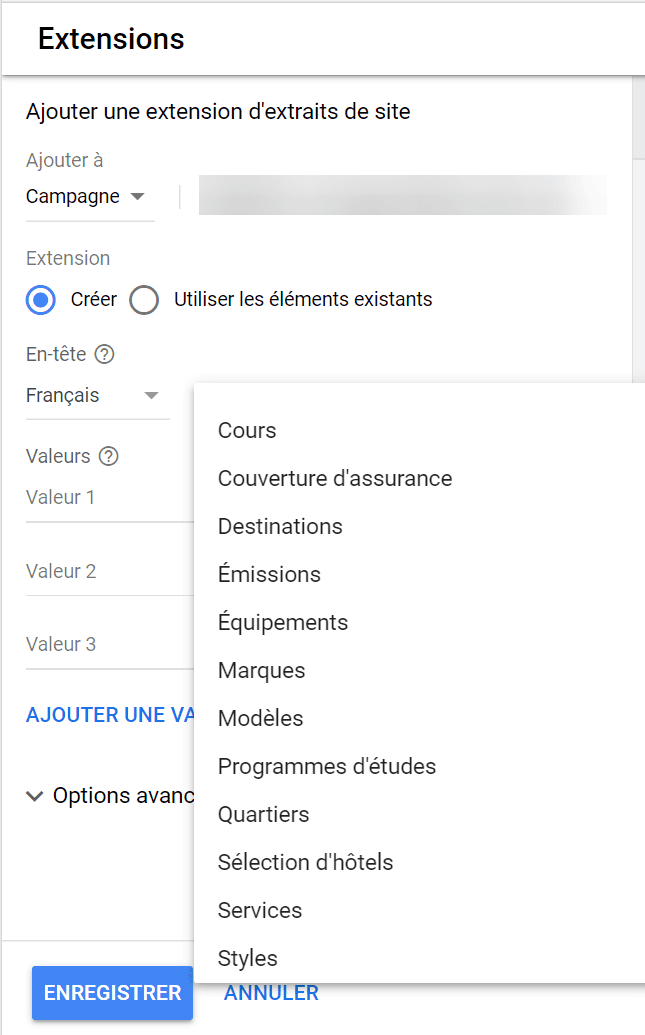The height and width of the screenshot is (1035, 645).
Task: Select Destinations in the dropdown list
Action: point(280,526)
